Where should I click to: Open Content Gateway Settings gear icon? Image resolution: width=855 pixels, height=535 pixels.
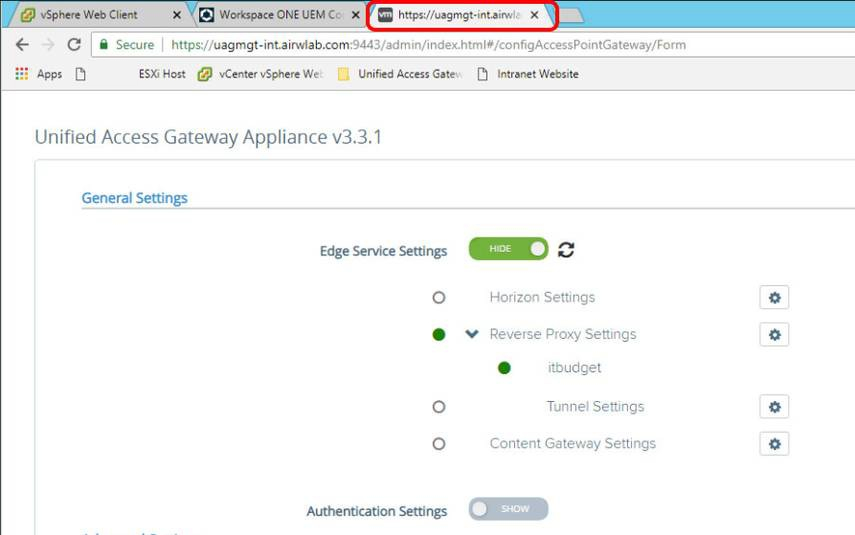pos(773,443)
